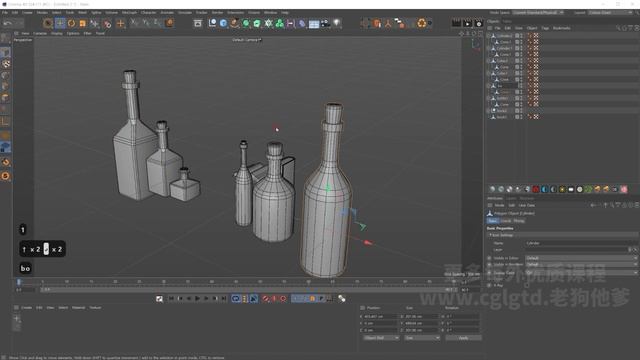Open the viewport Cameras menu

click(x=40, y=33)
